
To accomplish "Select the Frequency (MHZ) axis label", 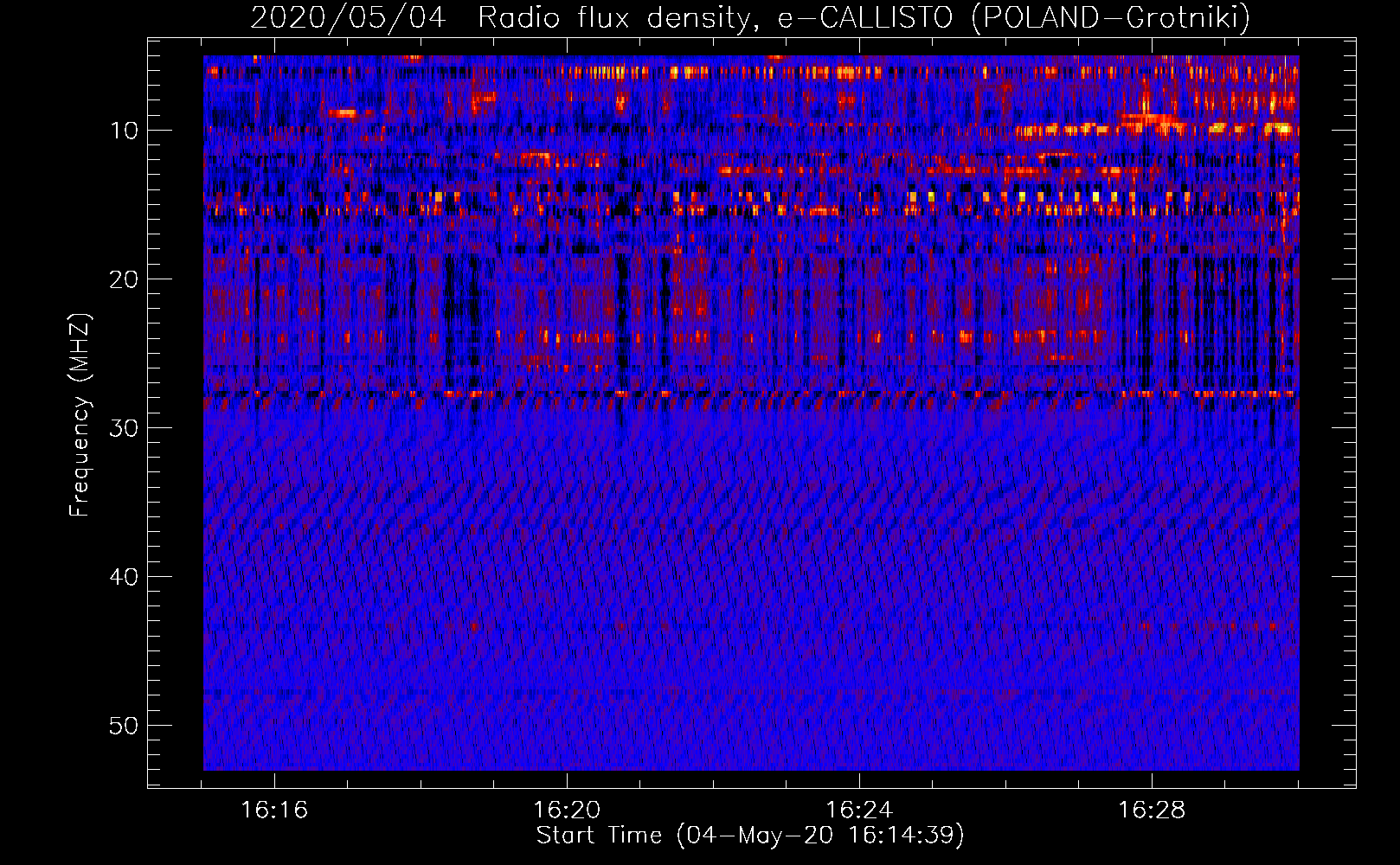I will 79,415.
